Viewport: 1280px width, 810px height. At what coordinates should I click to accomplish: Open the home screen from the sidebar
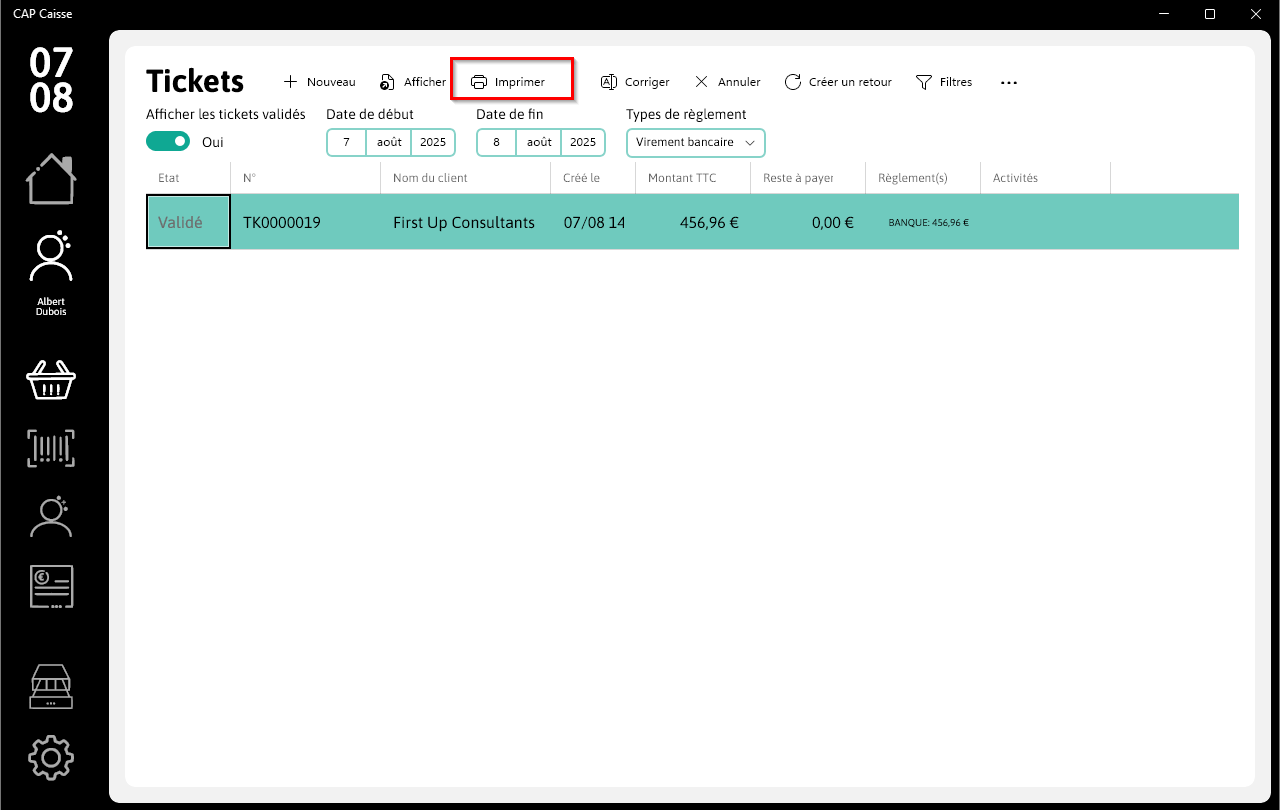51,179
